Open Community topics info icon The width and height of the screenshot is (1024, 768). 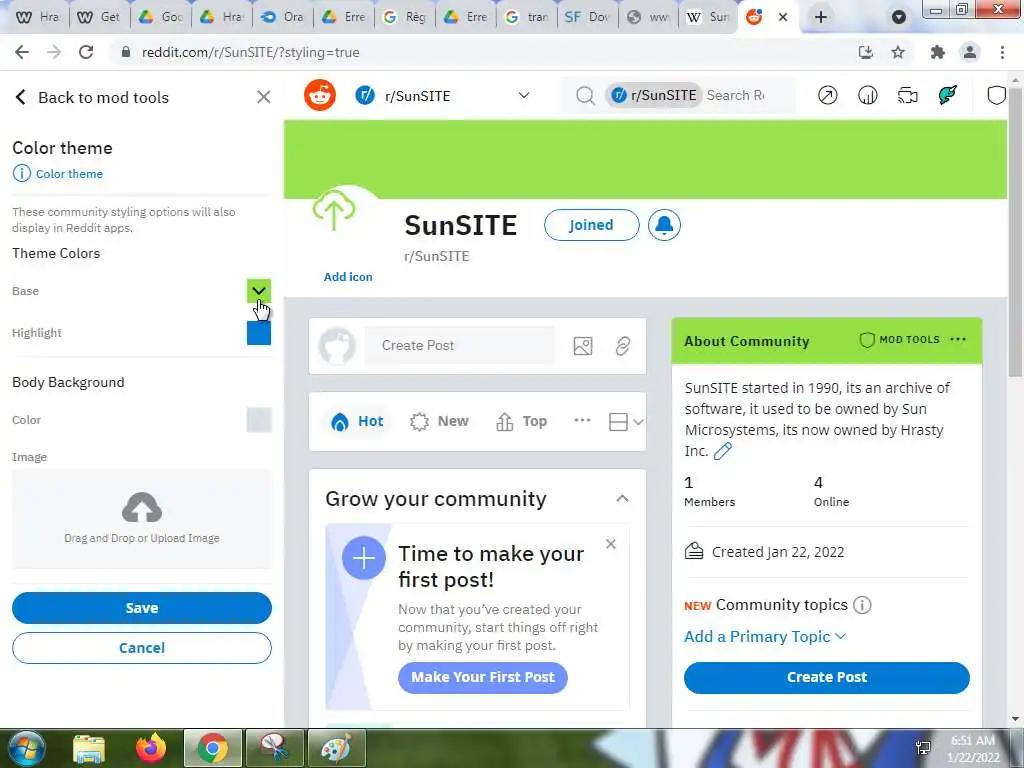(x=862, y=605)
